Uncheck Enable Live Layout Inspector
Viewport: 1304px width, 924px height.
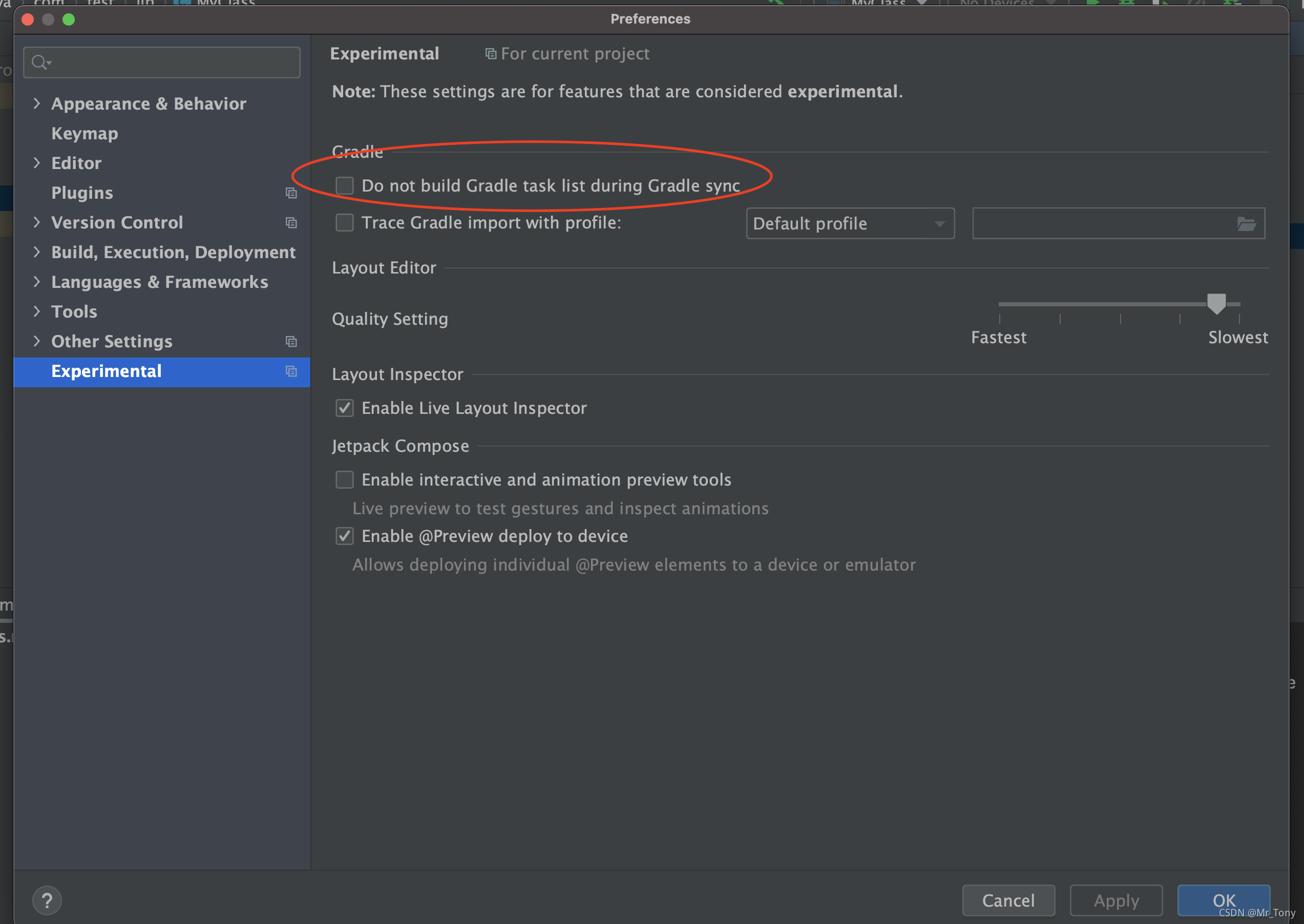[x=345, y=408]
